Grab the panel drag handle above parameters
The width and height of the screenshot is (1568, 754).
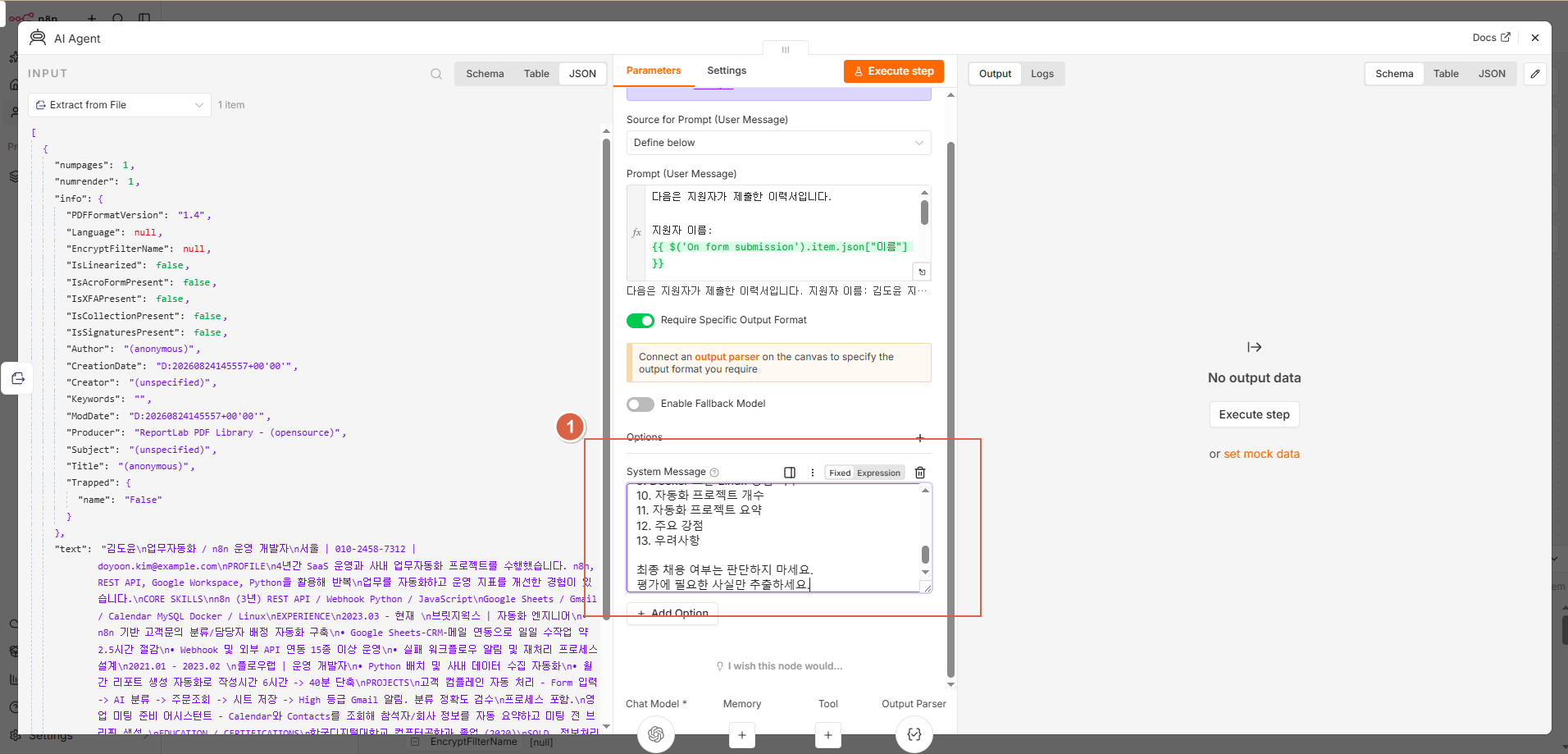786,49
